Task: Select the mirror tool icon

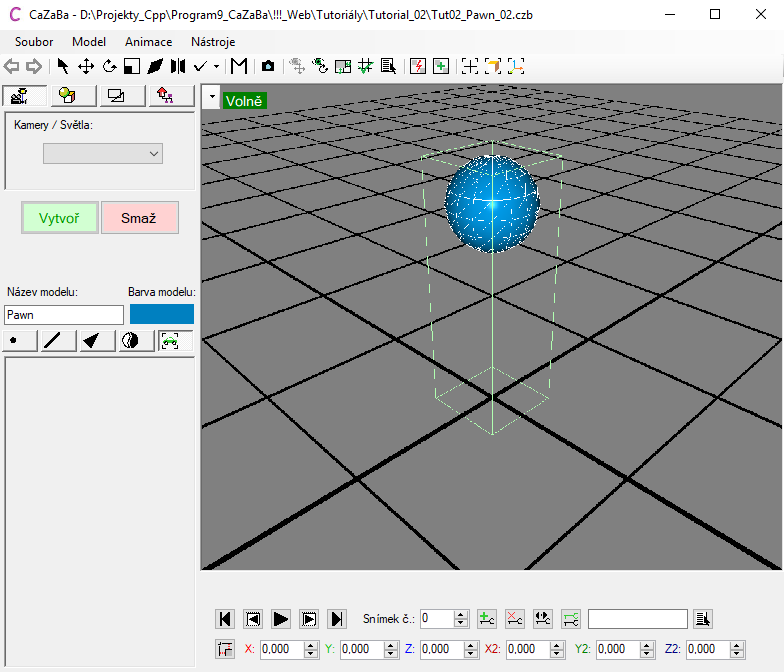Action: 177,66
